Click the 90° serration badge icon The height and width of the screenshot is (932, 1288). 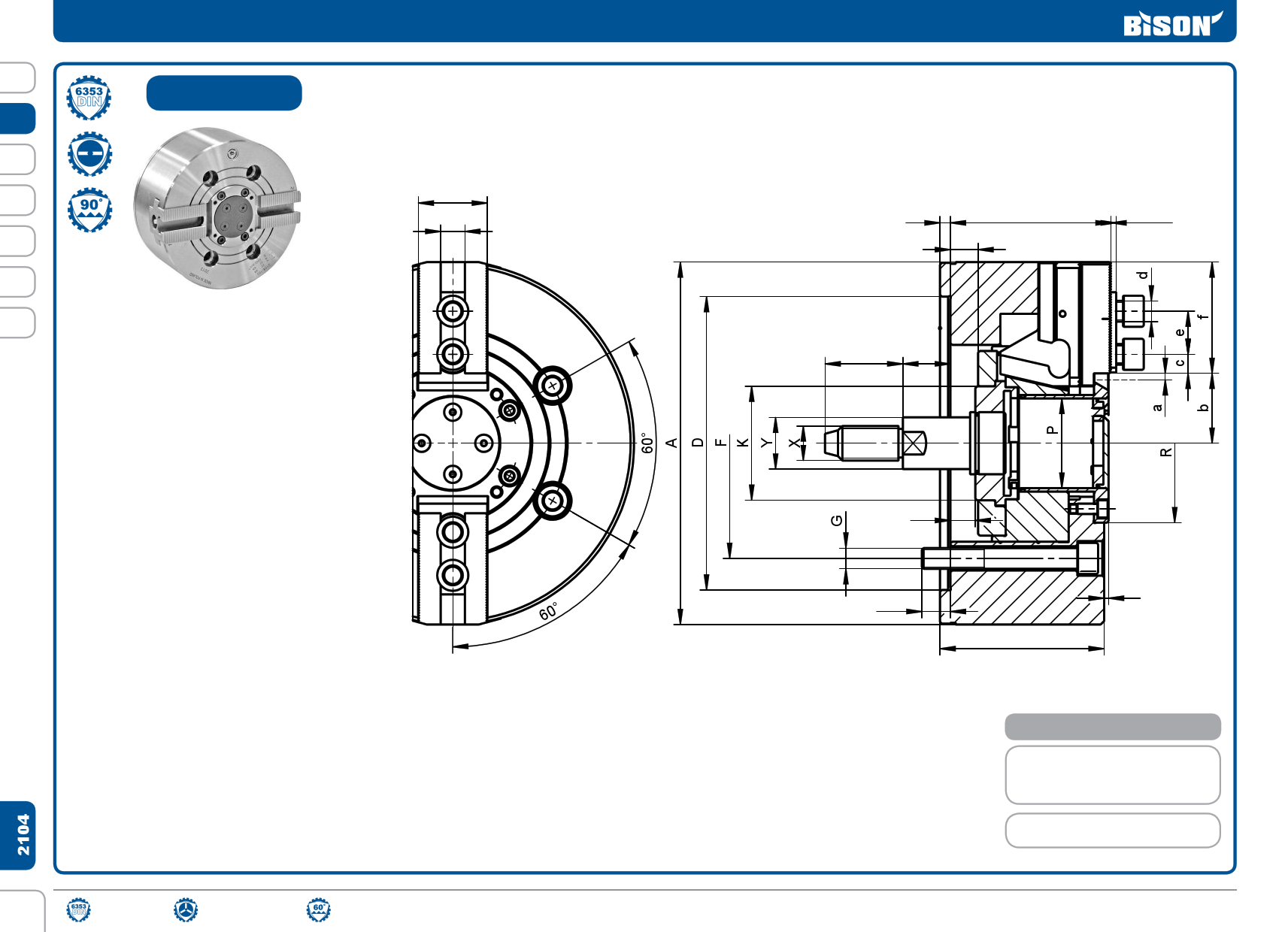pos(89,210)
